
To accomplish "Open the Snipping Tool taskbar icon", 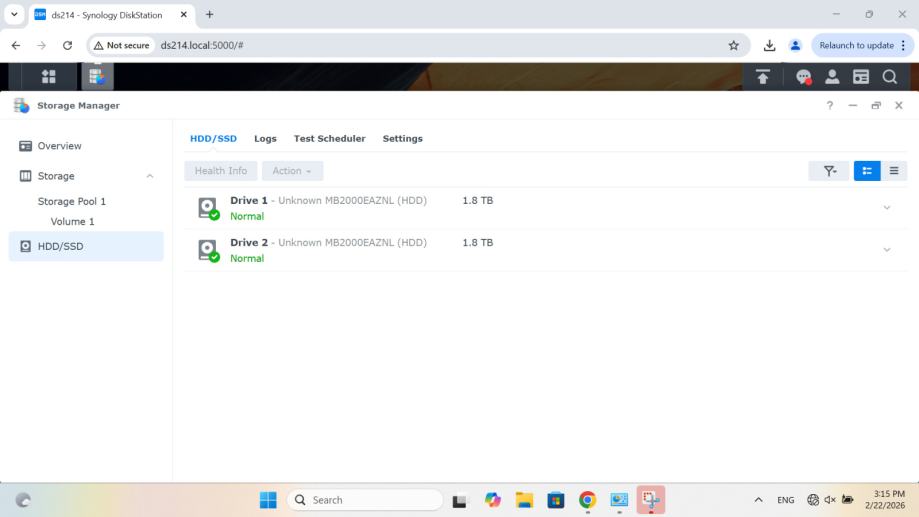I will tap(651, 500).
